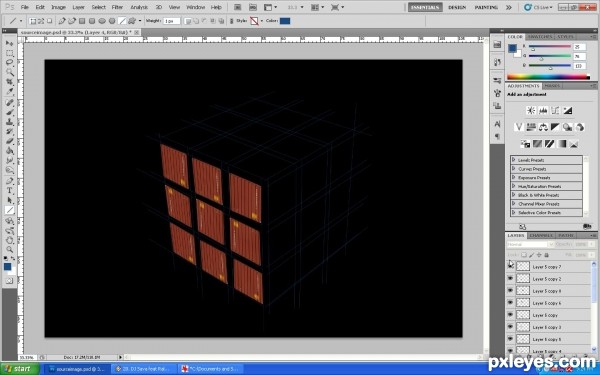This screenshot has width=600, height=375.
Task: Click the Weight input field
Action: [x=172, y=21]
